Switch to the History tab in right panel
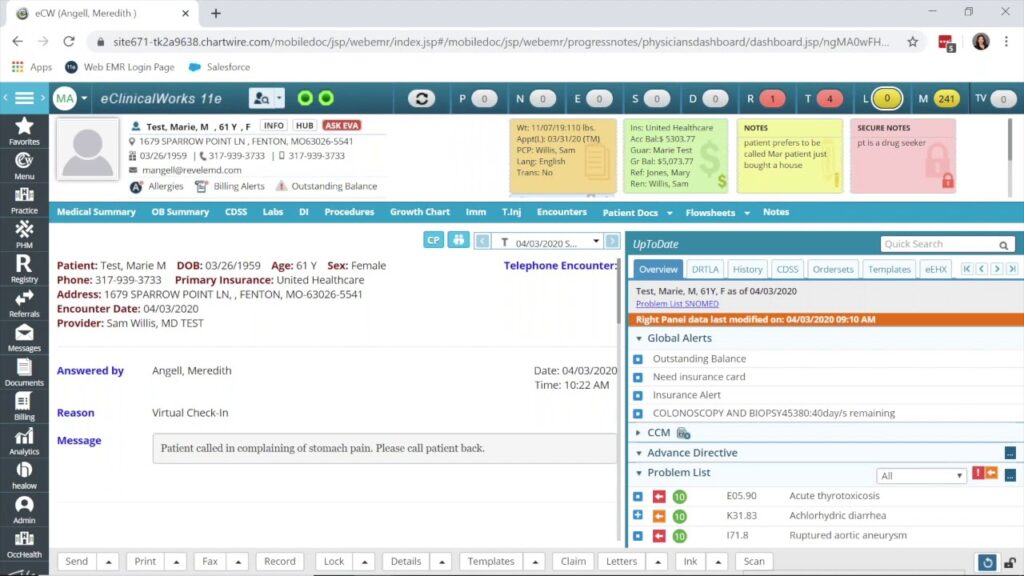 coord(747,269)
